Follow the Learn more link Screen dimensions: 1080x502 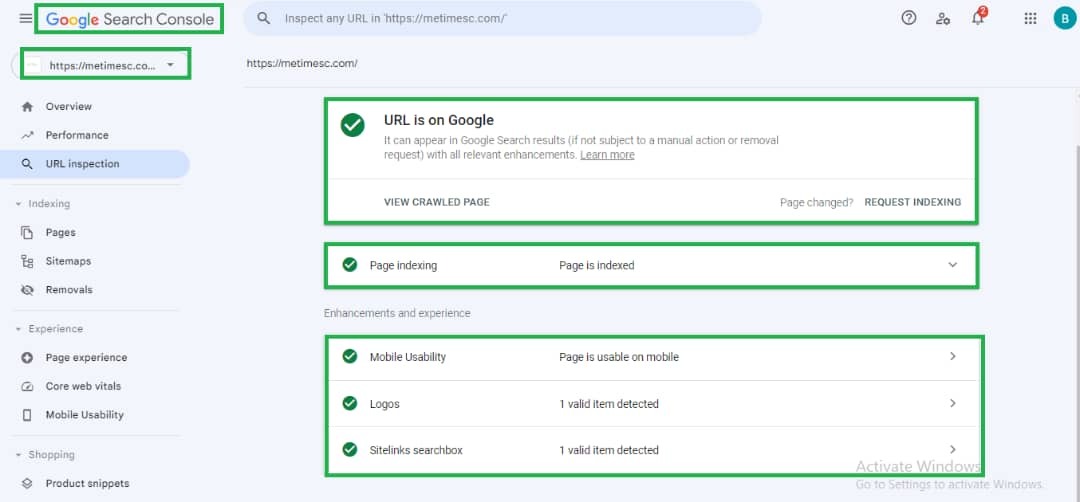click(x=607, y=155)
